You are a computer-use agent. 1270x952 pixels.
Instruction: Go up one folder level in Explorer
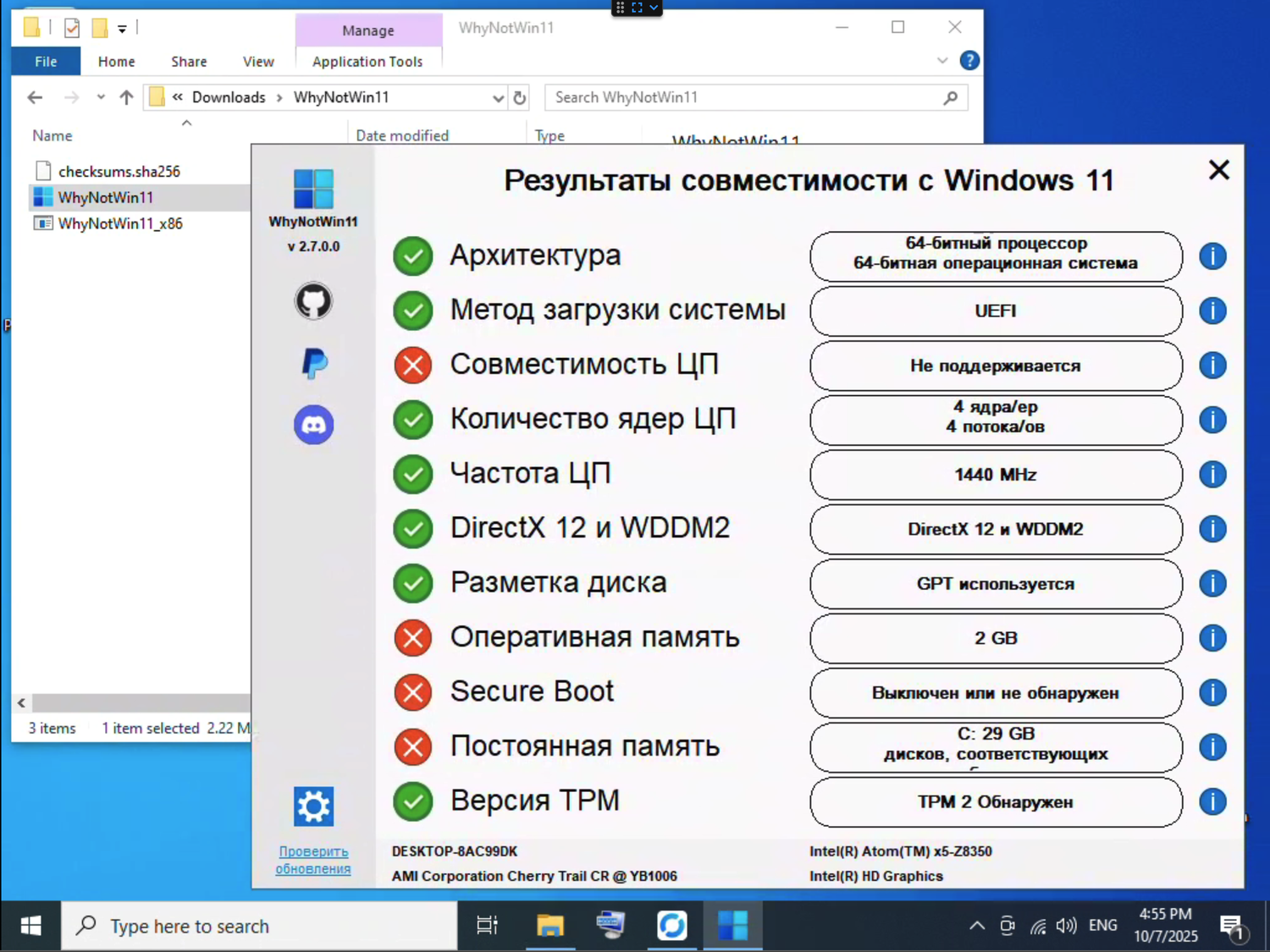pos(126,97)
